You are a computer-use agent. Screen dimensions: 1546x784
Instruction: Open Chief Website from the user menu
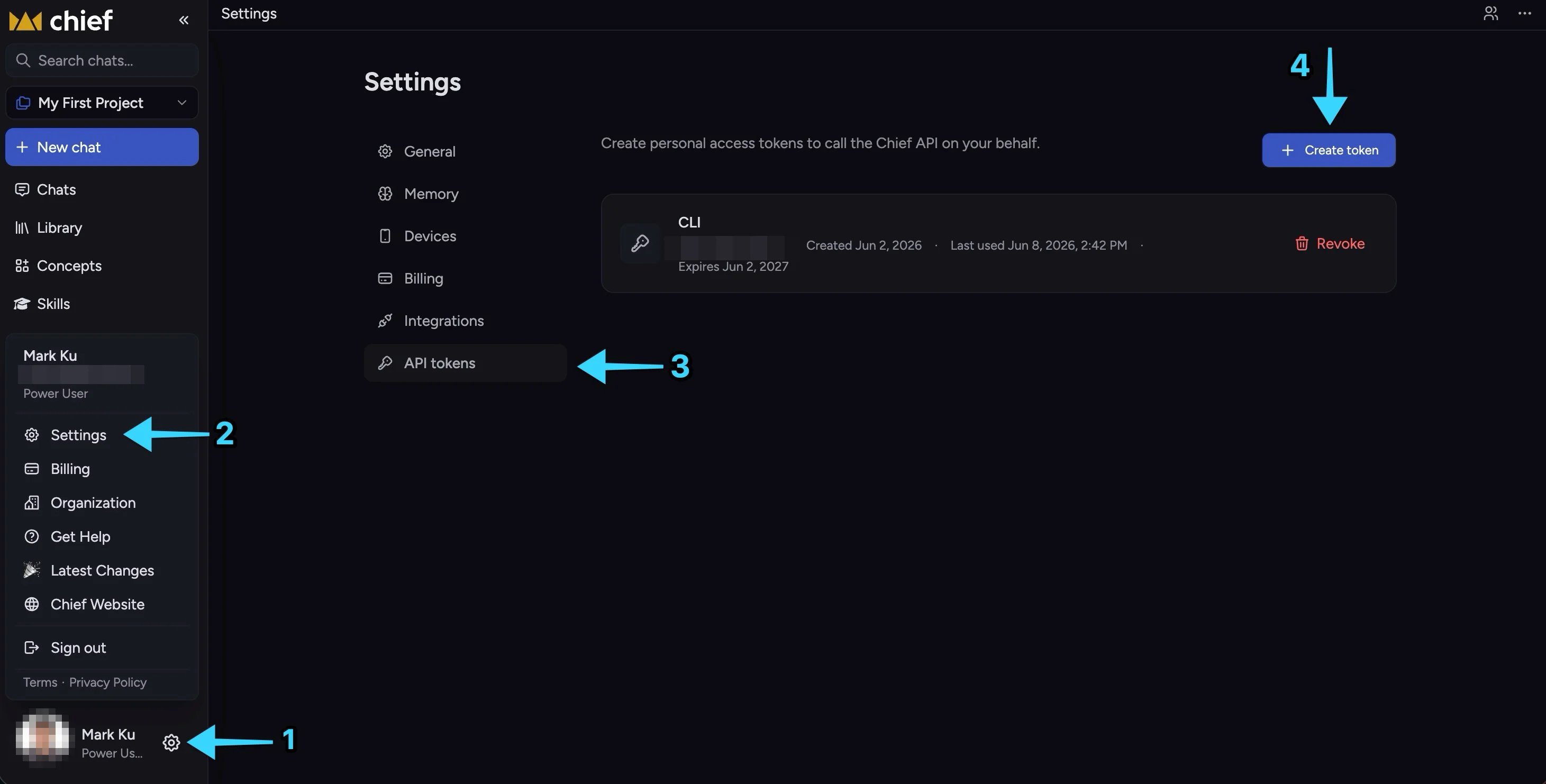point(102,604)
